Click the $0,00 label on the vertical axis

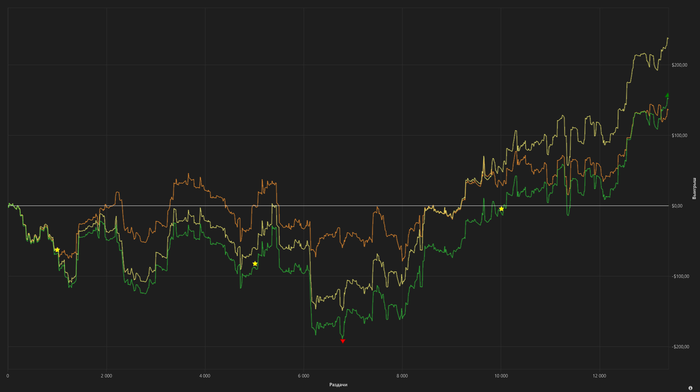[677, 206]
